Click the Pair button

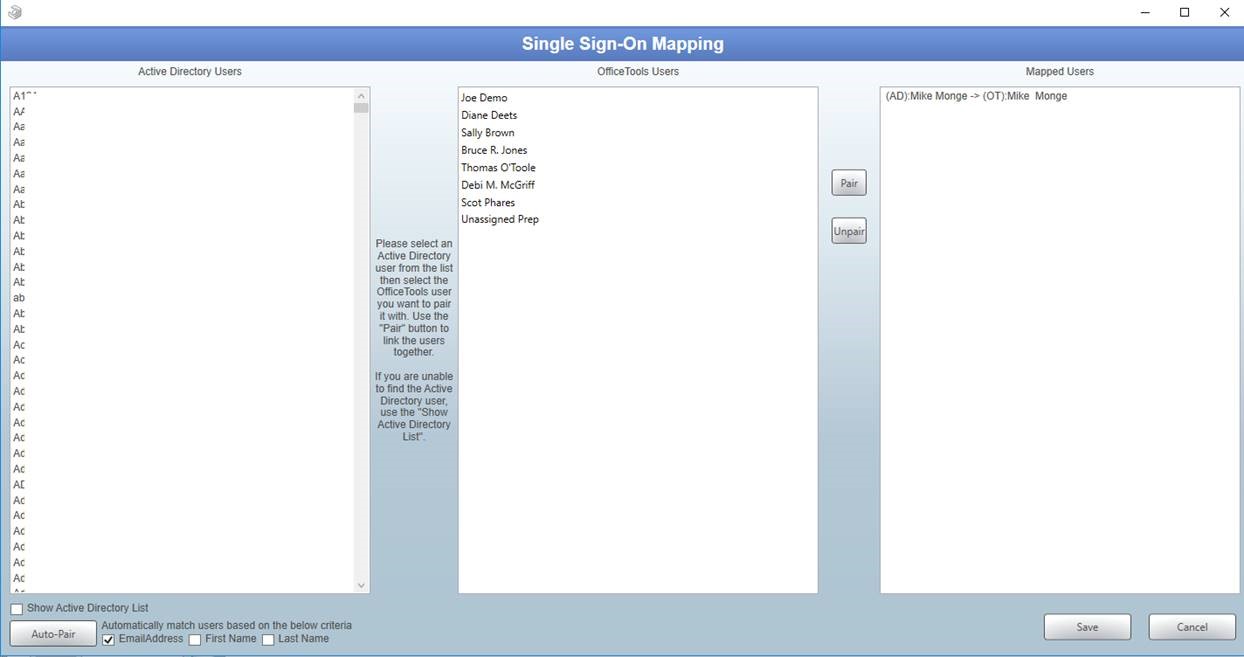click(849, 183)
